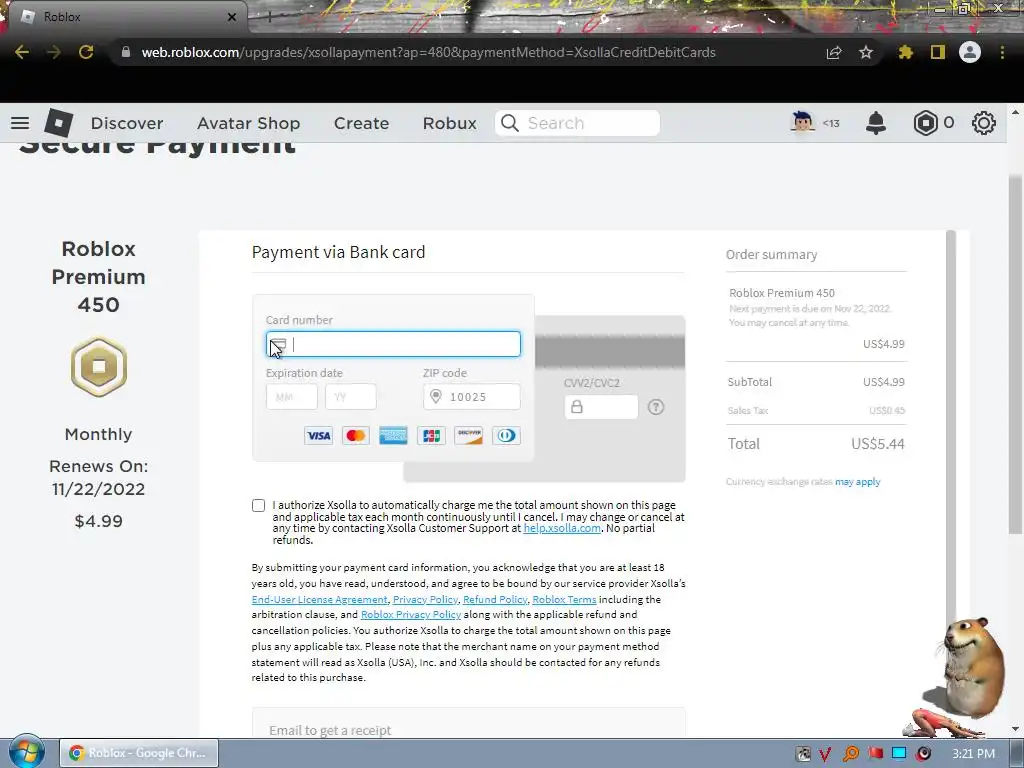This screenshot has width=1024, height=768.
Task: Open the Roblox Chrome taskbar button
Action: pyautogui.click(x=138, y=753)
